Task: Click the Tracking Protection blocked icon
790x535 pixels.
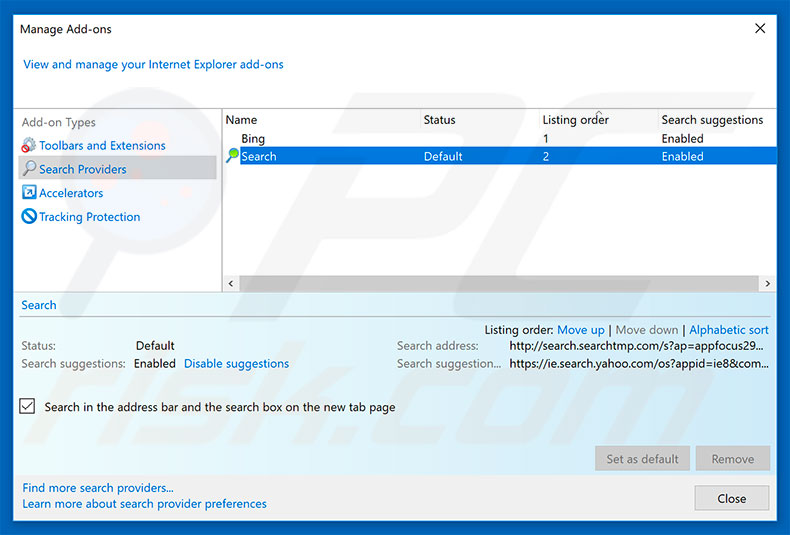Action: [x=29, y=217]
